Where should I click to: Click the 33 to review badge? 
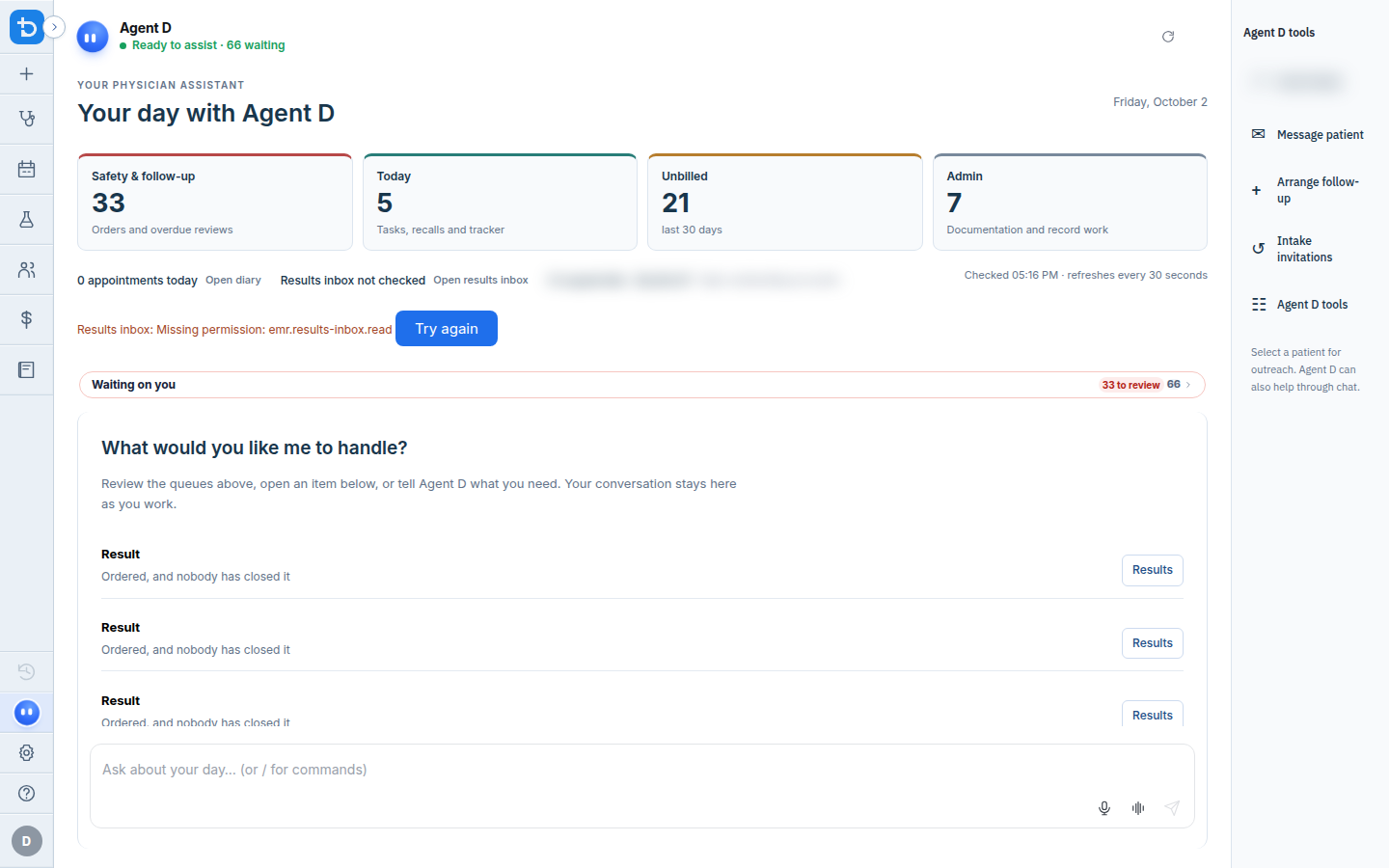(x=1130, y=385)
